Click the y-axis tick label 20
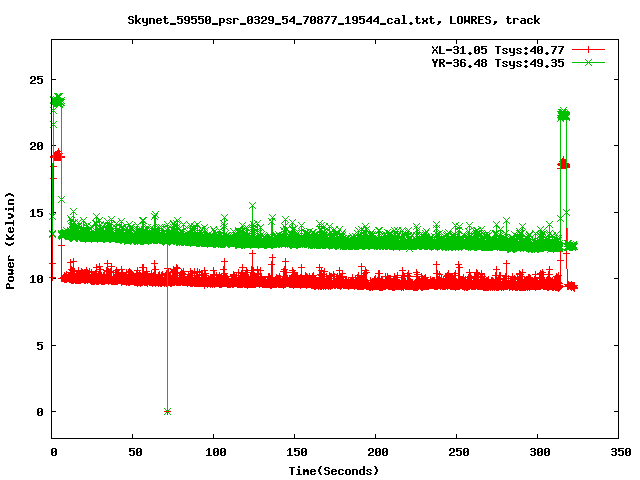The height and width of the screenshot is (480, 640). [x=36, y=146]
